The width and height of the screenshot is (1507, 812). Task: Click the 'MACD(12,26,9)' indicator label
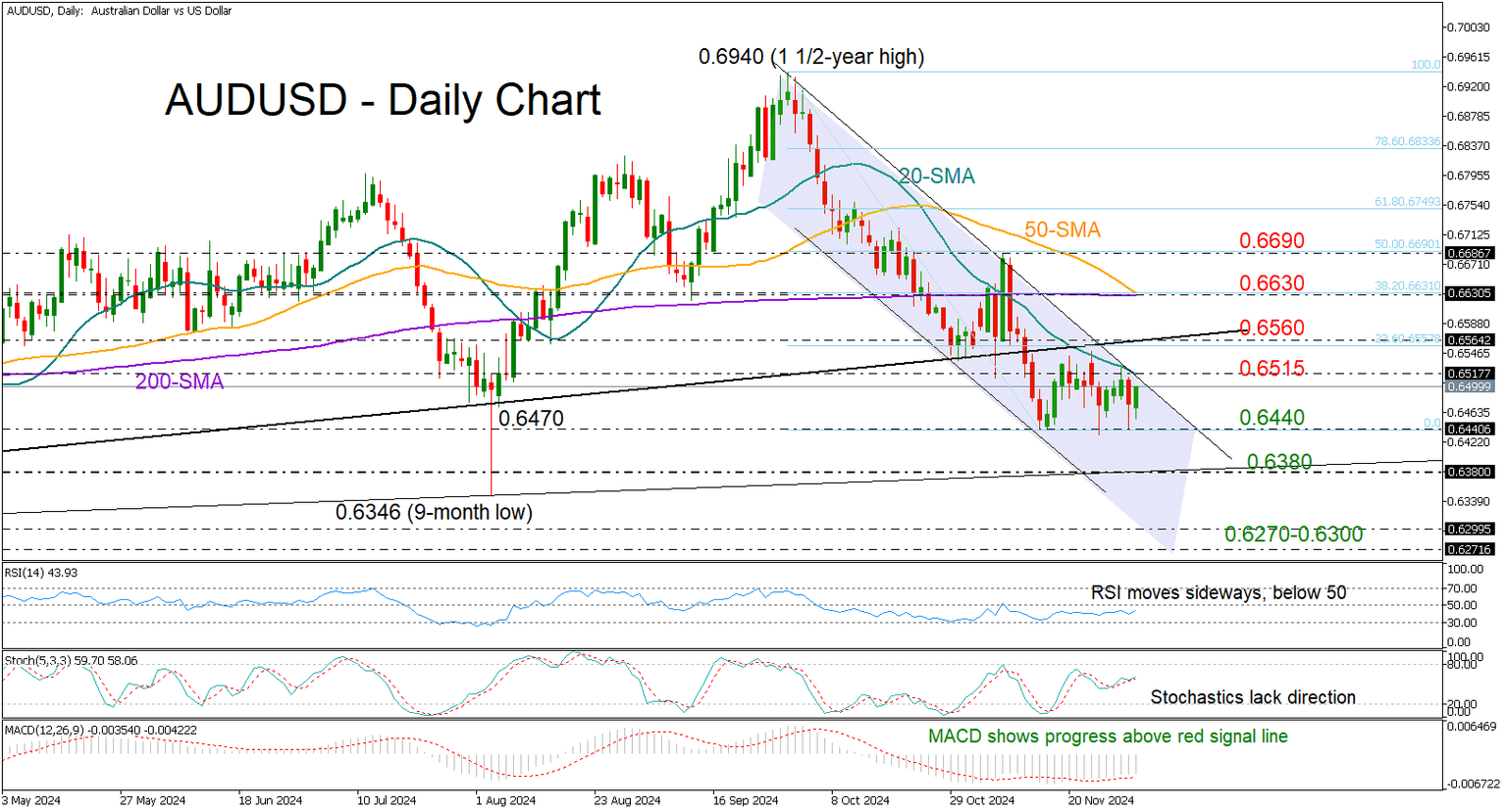(x=45, y=730)
